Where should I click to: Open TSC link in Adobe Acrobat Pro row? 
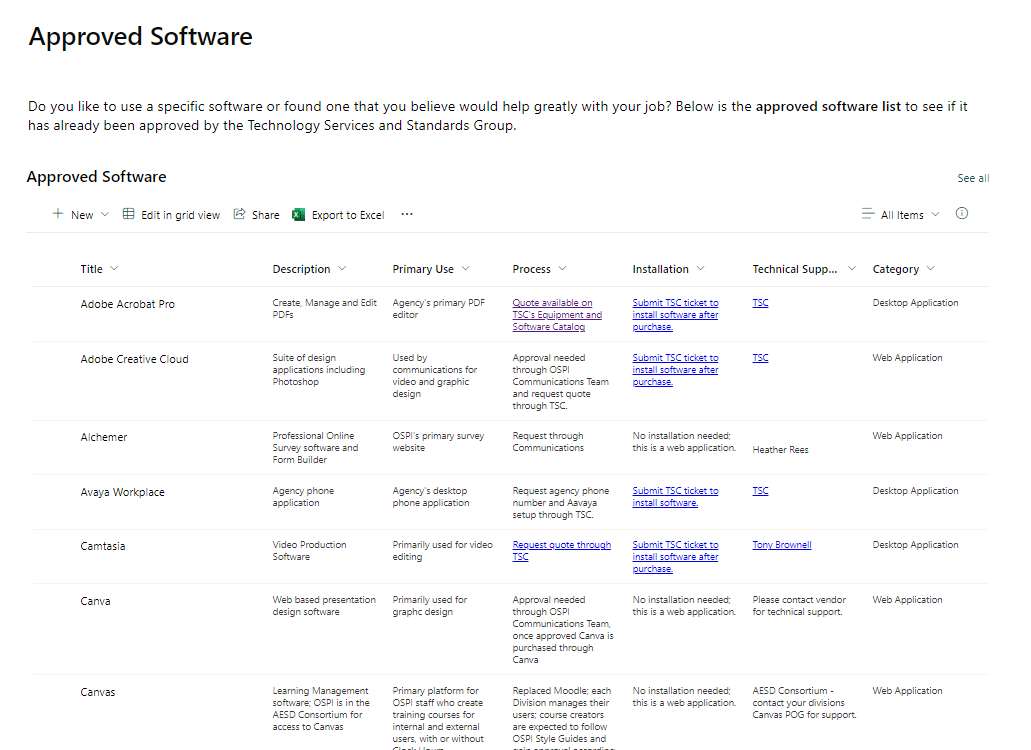point(761,303)
